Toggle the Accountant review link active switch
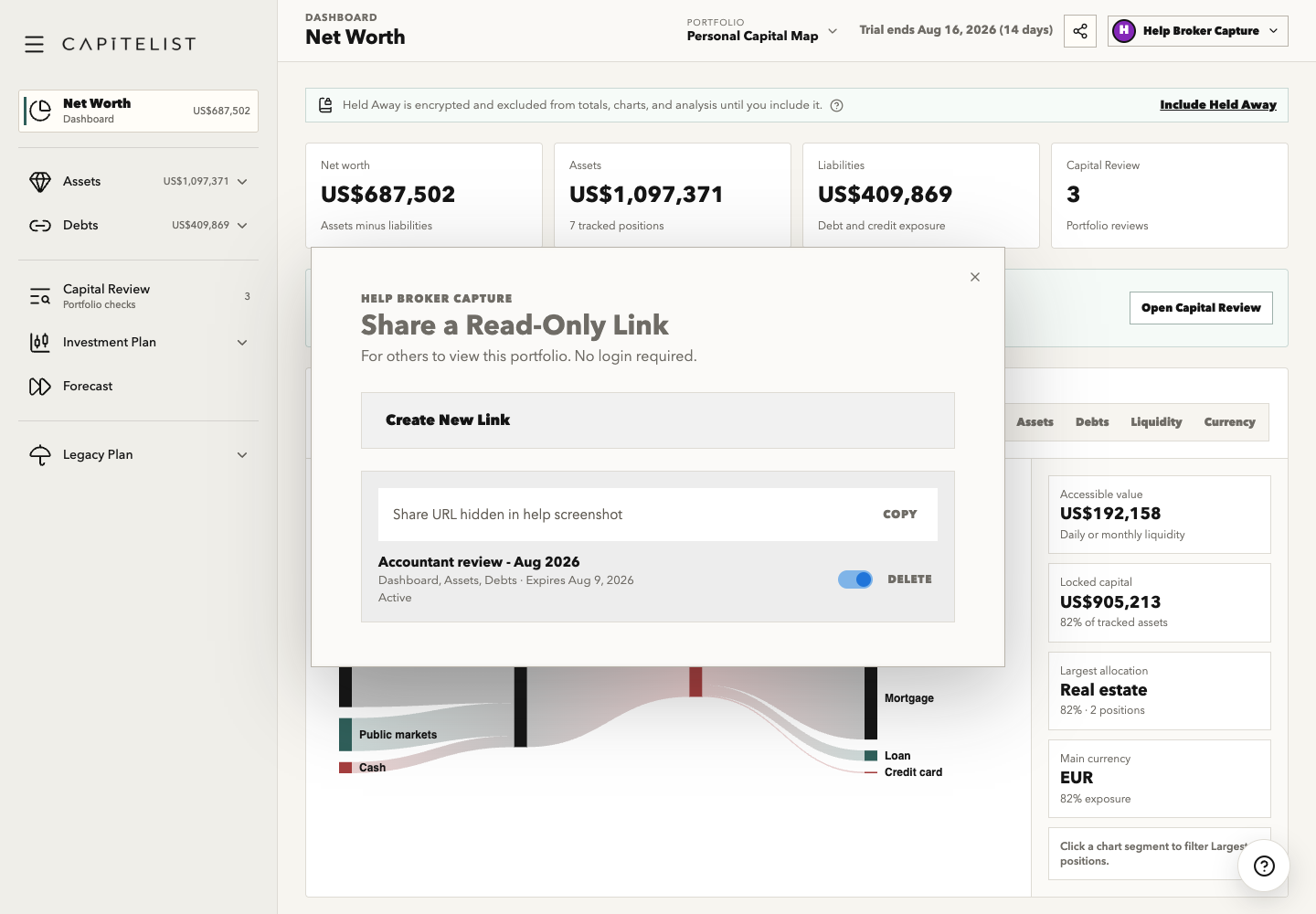The width and height of the screenshot is (1316, 914). coord(855,579)
